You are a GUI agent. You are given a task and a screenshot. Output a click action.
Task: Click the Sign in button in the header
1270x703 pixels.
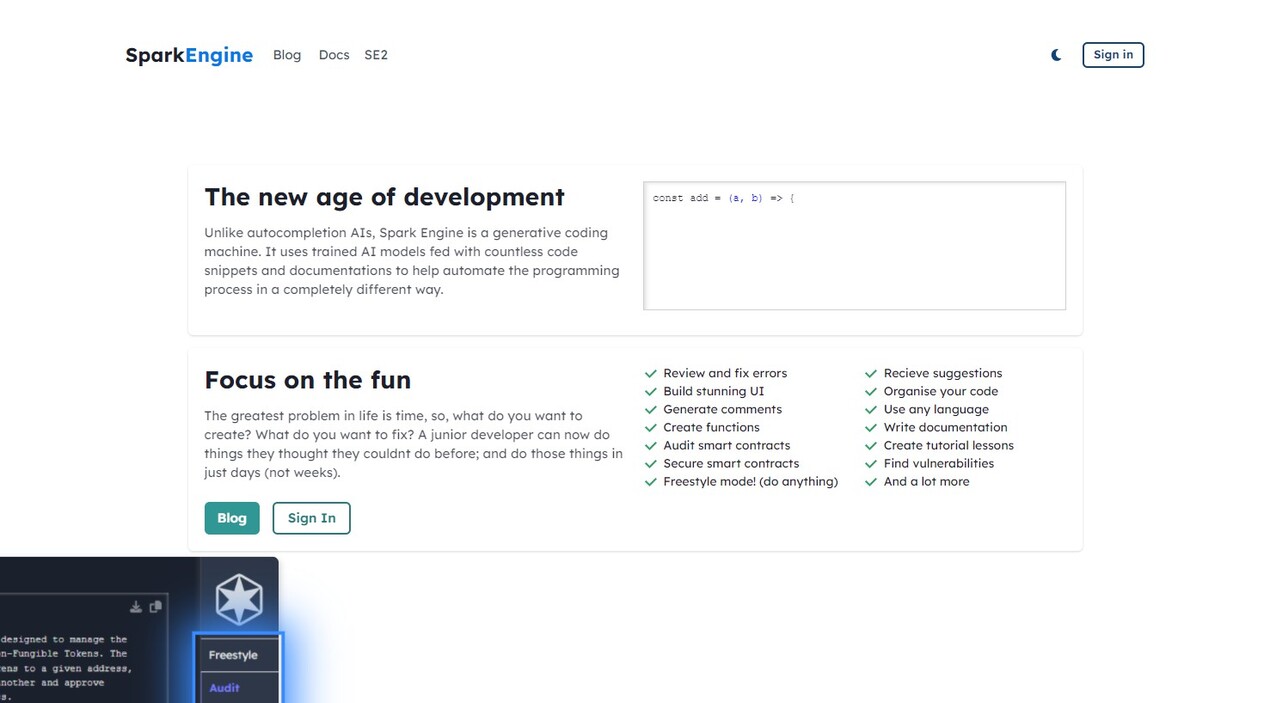(x=1113, y=55)
